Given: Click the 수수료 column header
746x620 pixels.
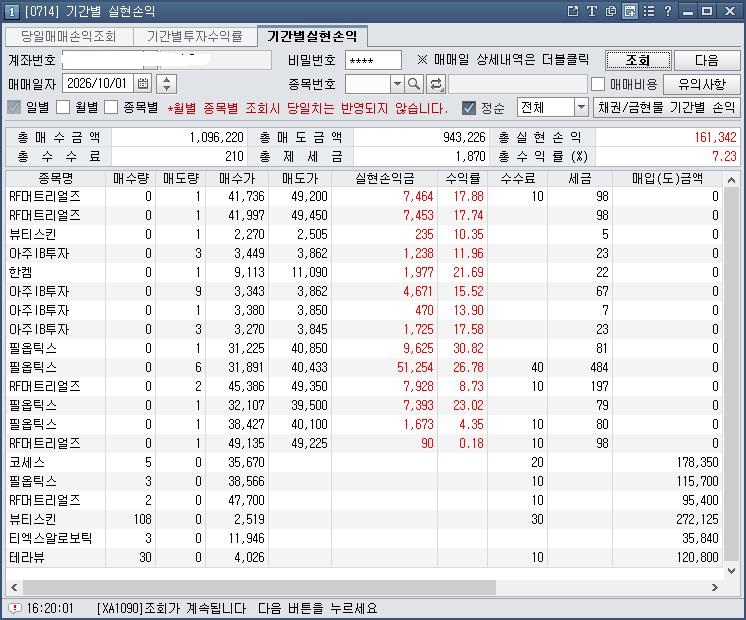Looking at the screenshot, I should coord(518,178).
